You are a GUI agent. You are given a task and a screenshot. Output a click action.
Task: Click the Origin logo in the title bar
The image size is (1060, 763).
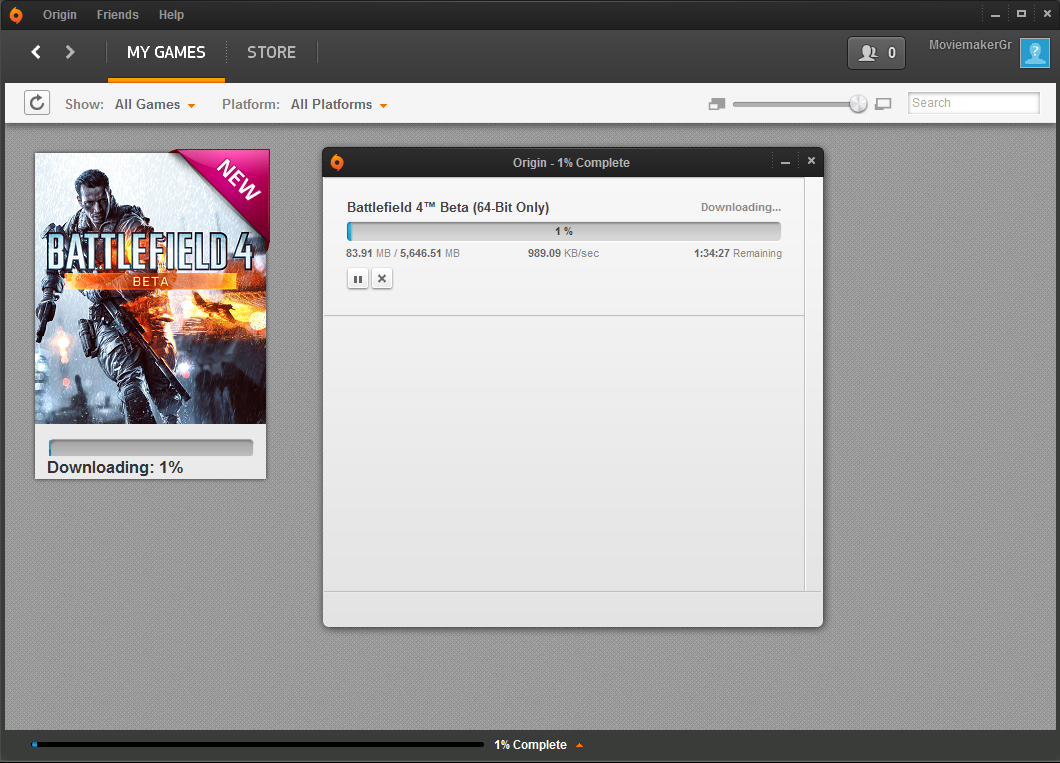(16, 15)
